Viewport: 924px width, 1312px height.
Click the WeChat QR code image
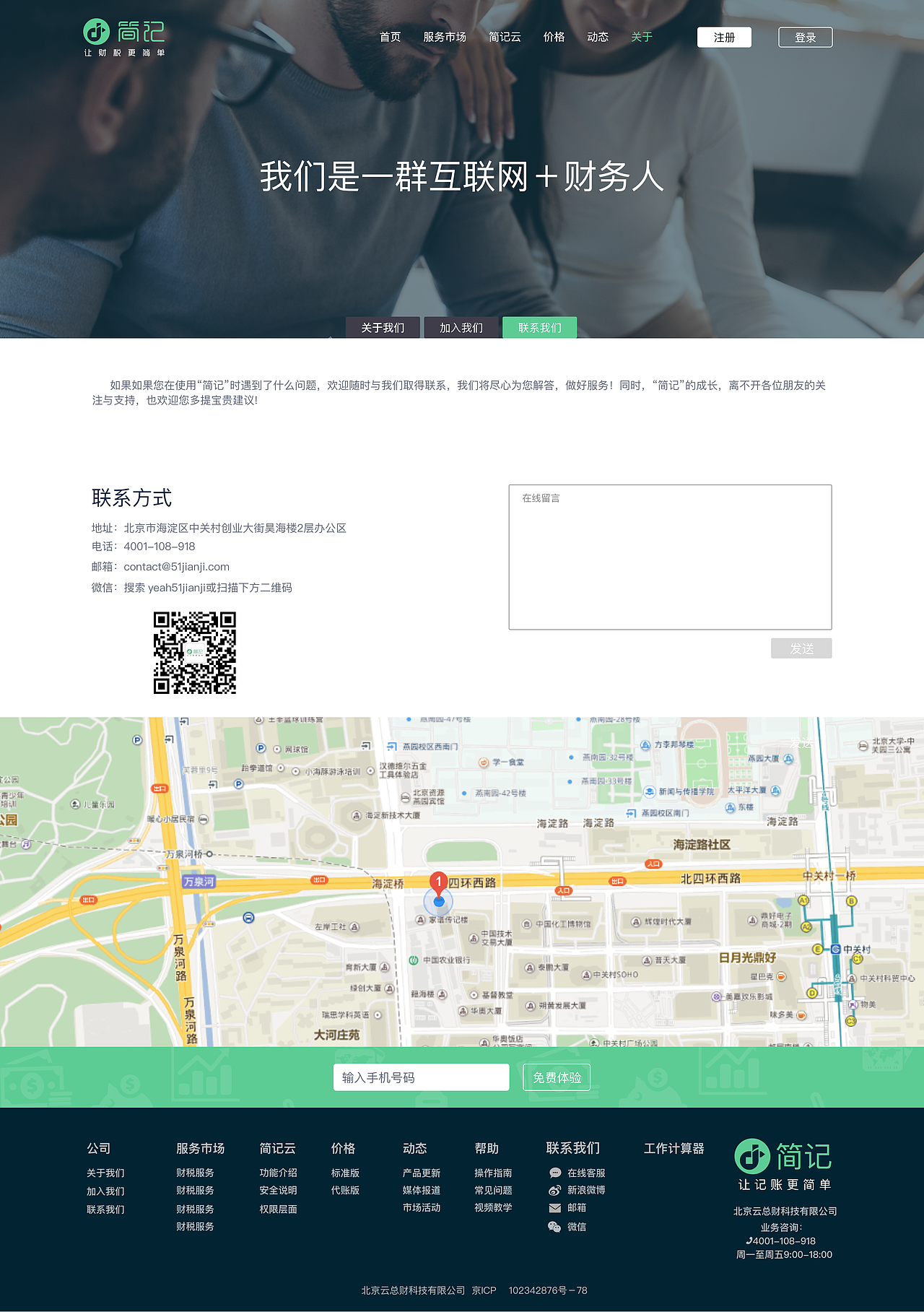[x=195, y=653]
